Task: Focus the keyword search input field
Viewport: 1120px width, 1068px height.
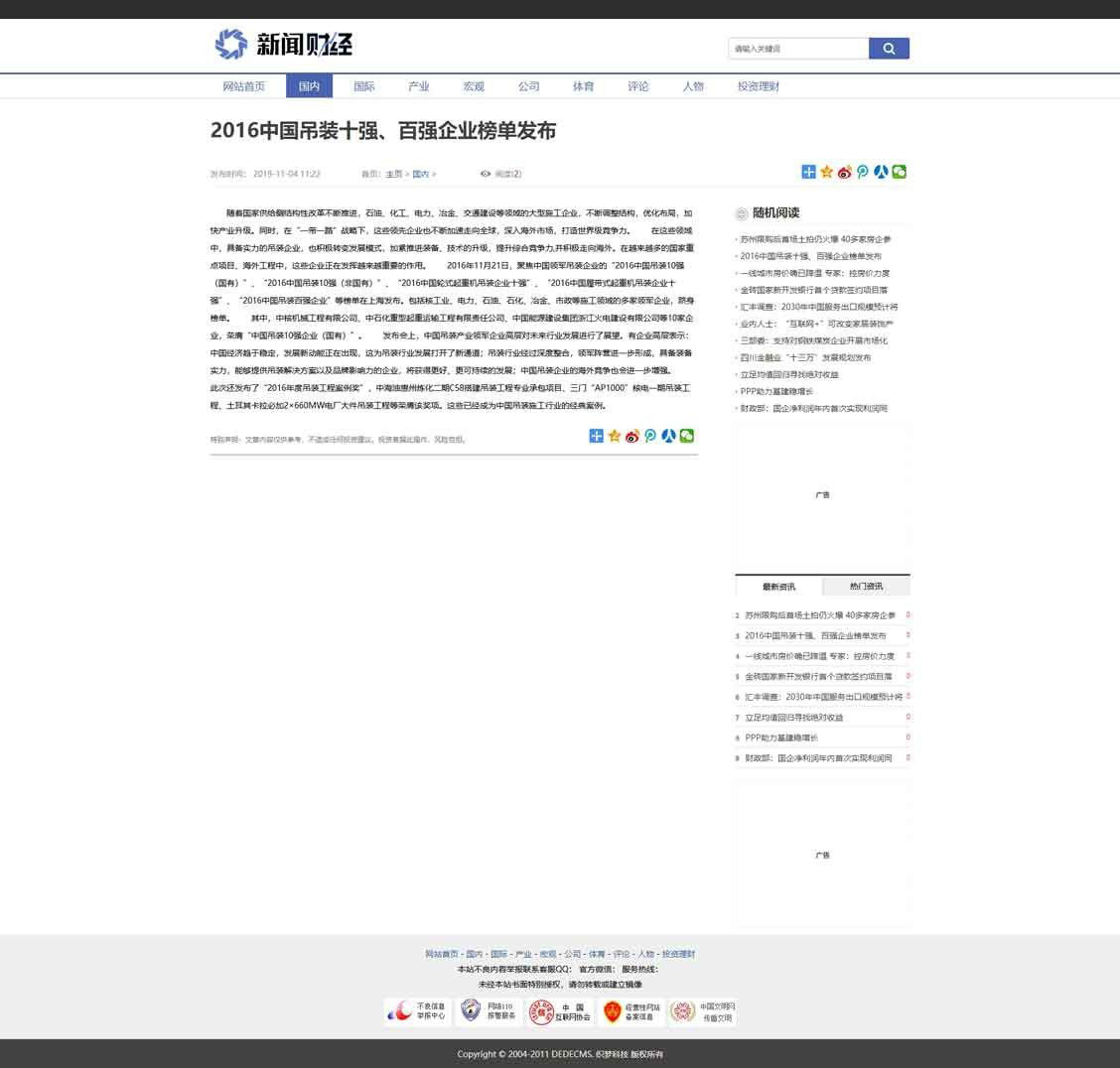Action: pyautogui.click(x=798, y=49)
